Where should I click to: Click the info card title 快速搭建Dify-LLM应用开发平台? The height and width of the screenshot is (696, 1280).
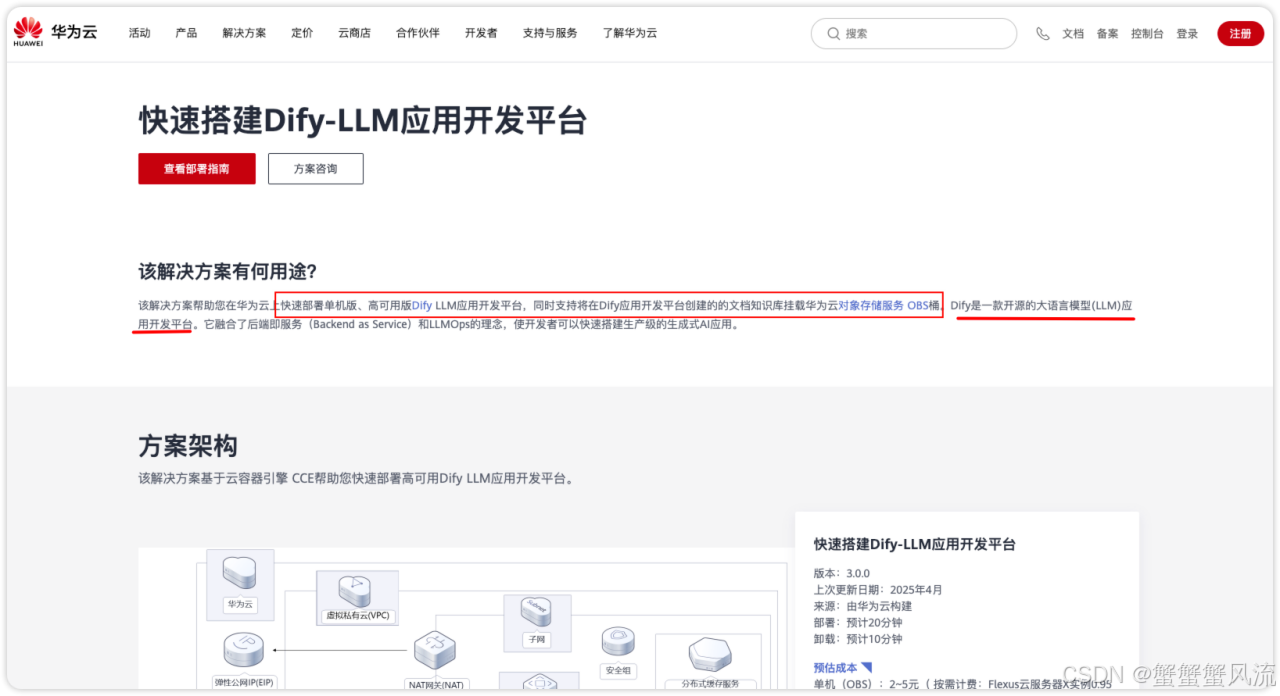coord(915,544)
